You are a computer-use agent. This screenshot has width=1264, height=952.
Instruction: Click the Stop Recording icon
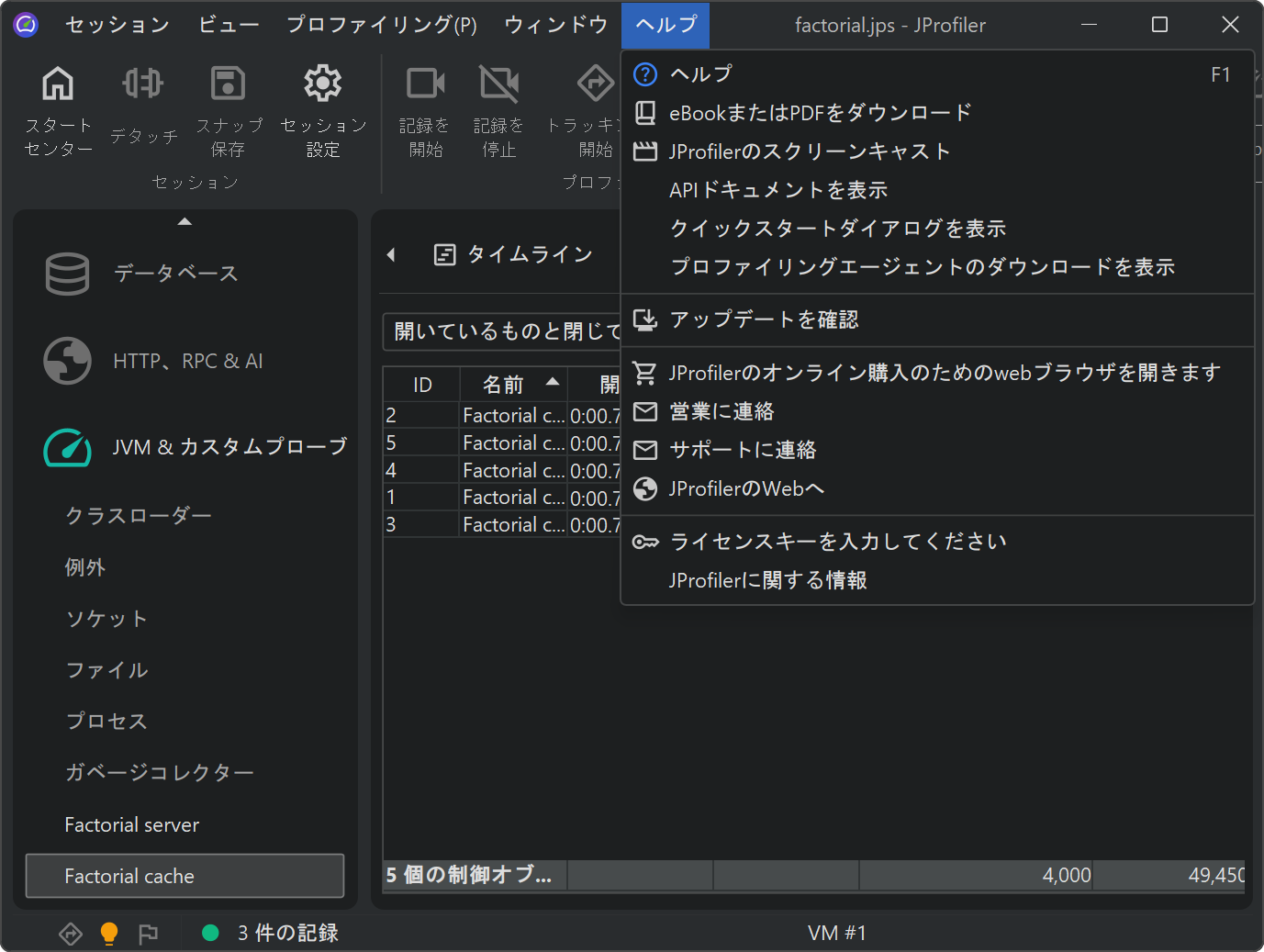[x=498, y=84]
